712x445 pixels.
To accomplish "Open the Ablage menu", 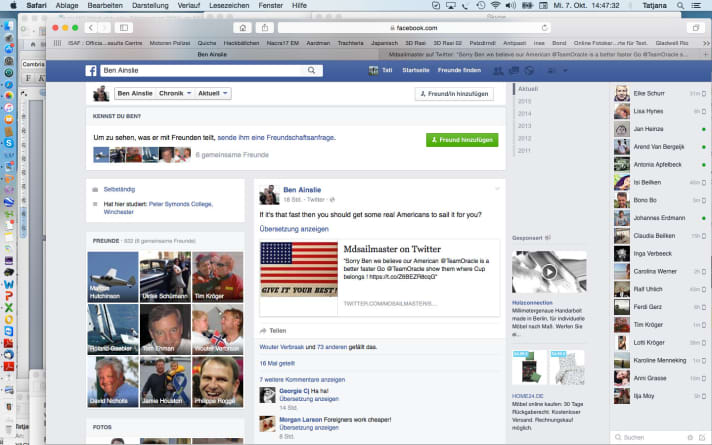I will click(67, 5).
